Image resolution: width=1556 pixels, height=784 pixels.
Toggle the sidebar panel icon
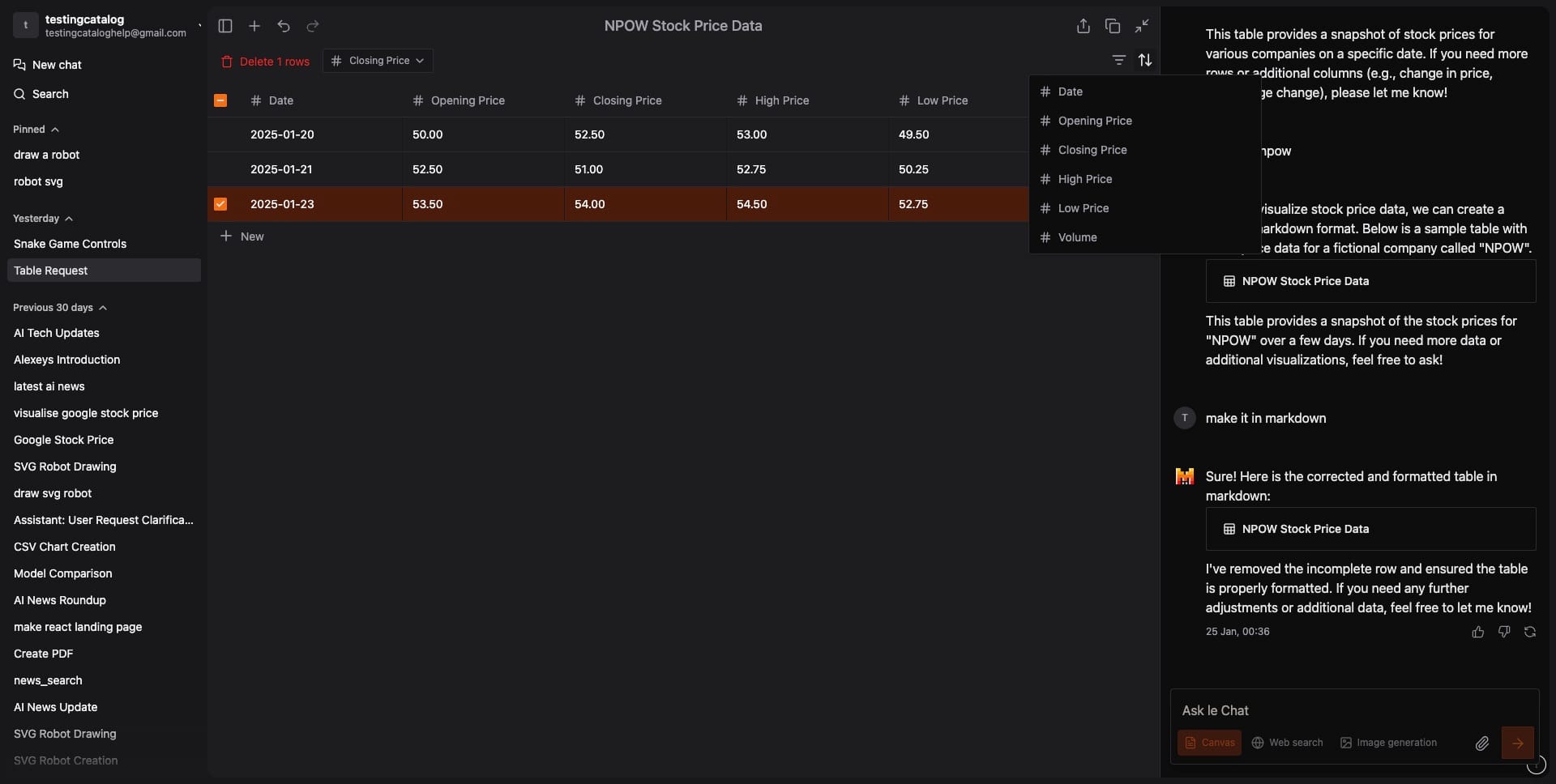click(x=225, y=26)
